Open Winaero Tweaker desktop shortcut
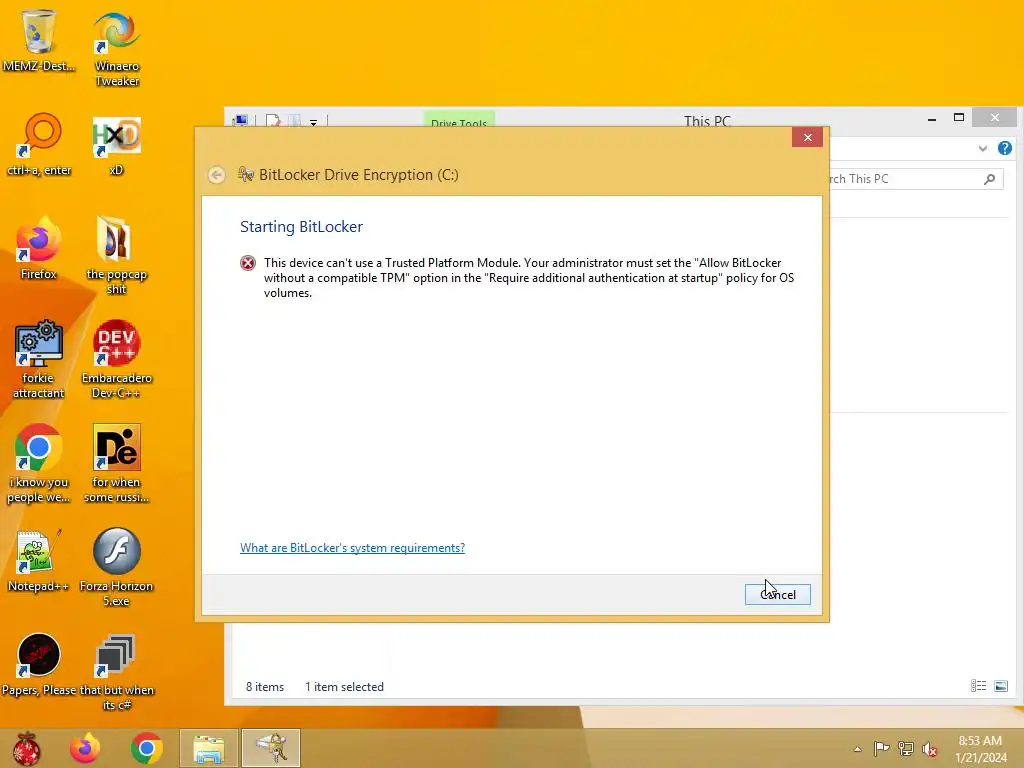 pyautogui.click(x=116, y=49)
